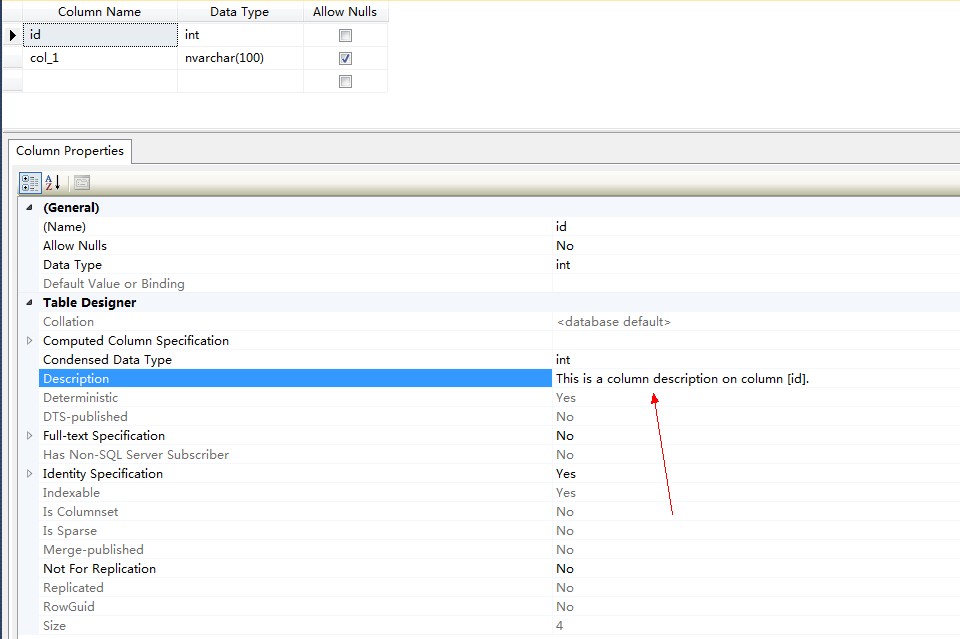Edit the id column name cell
Screen dimensions: 960x639
100,35
